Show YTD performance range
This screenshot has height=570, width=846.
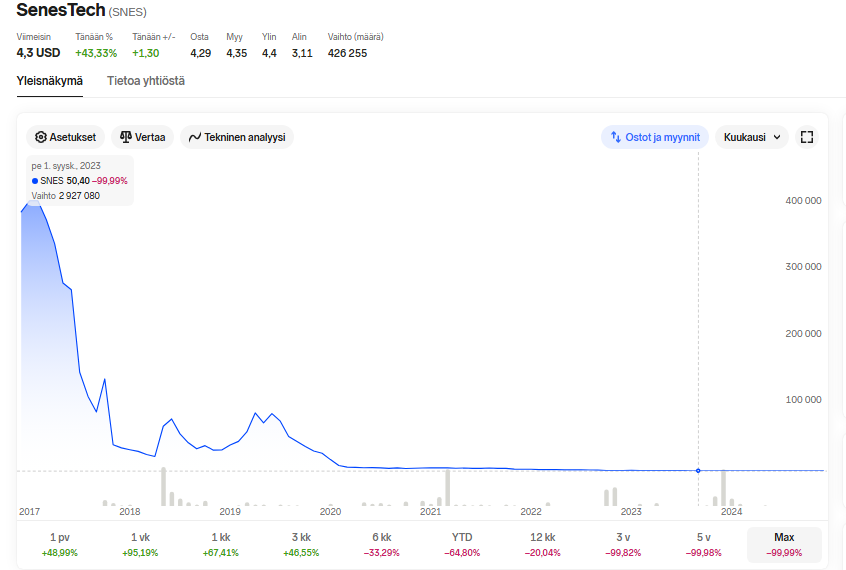462,544
